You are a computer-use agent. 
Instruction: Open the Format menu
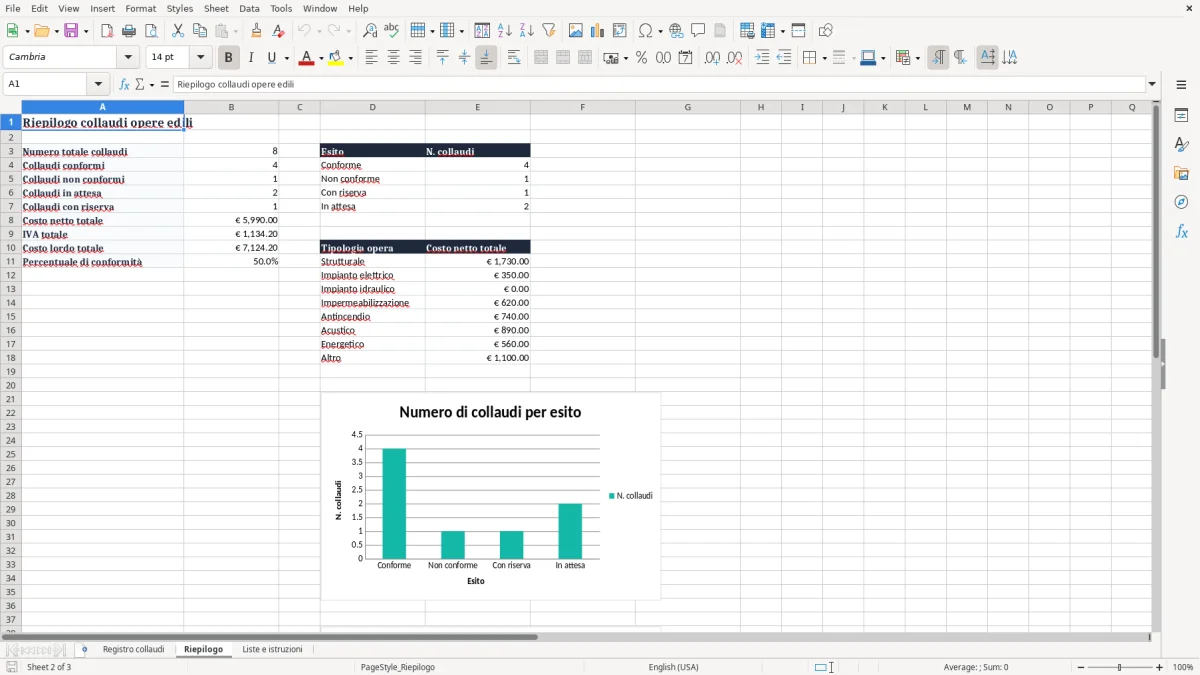click(141, 8)
